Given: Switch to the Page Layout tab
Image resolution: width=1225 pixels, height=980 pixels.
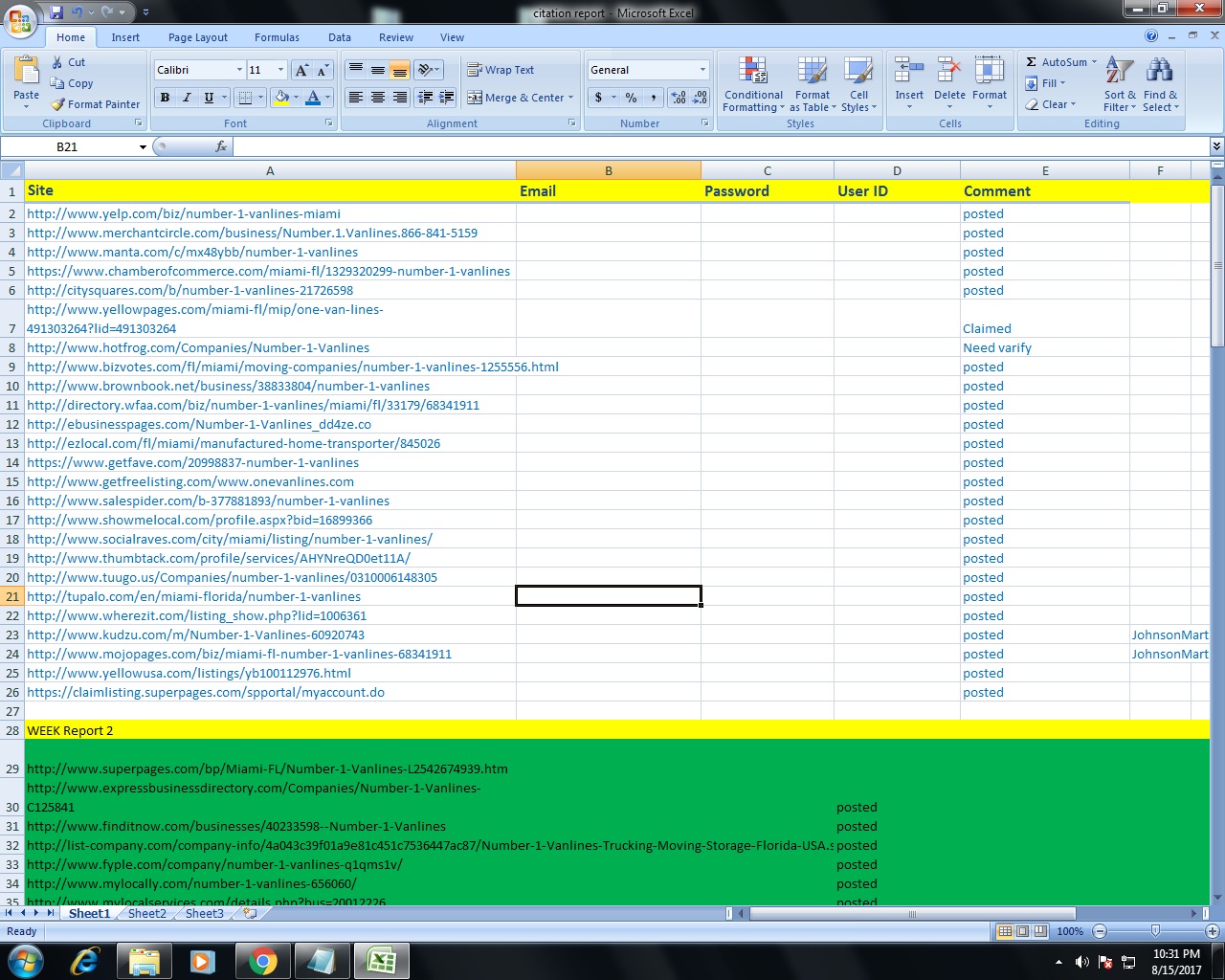Looking at the screenshot, I should (x=197, y=37).
